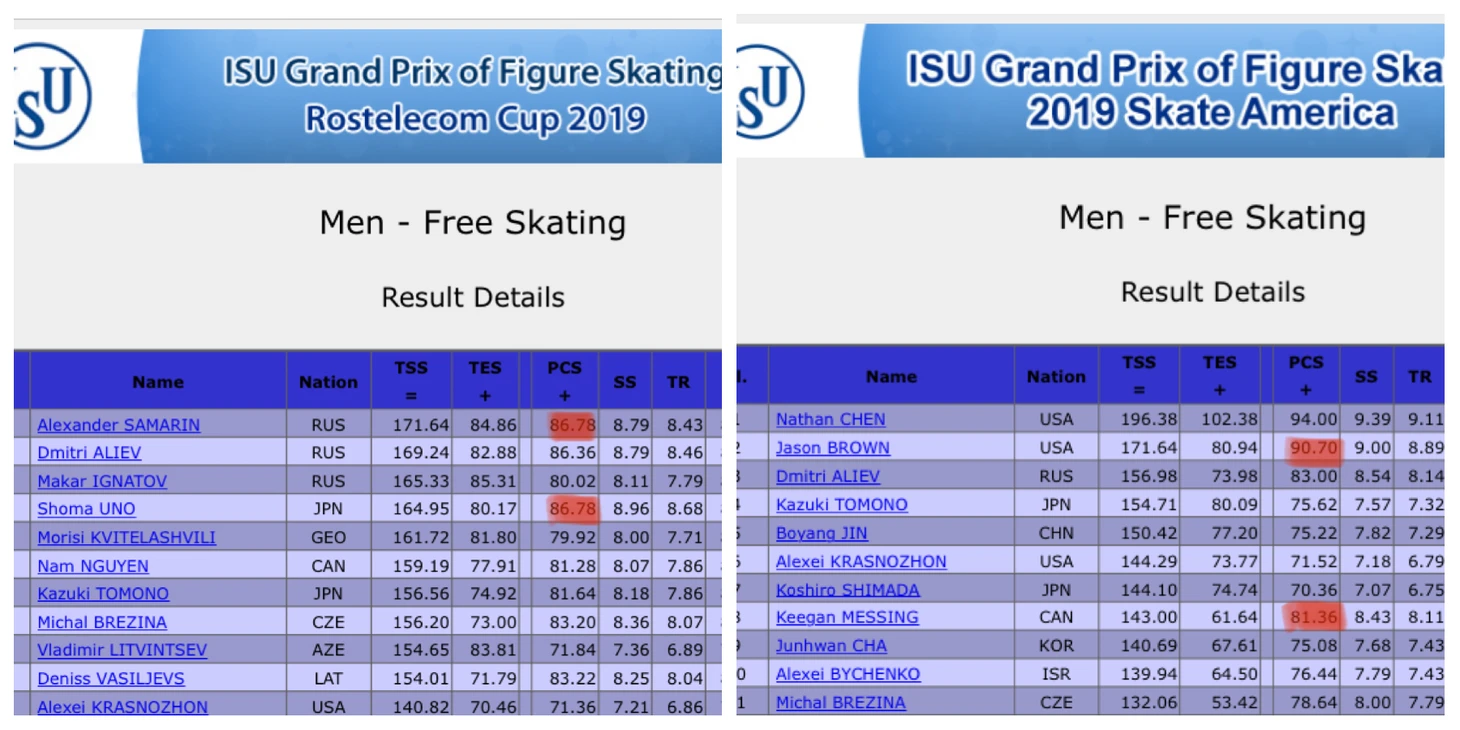
Task: Open the left-table Dmitri ALIEV link under SAMARIN
Action: coord(89,453)
